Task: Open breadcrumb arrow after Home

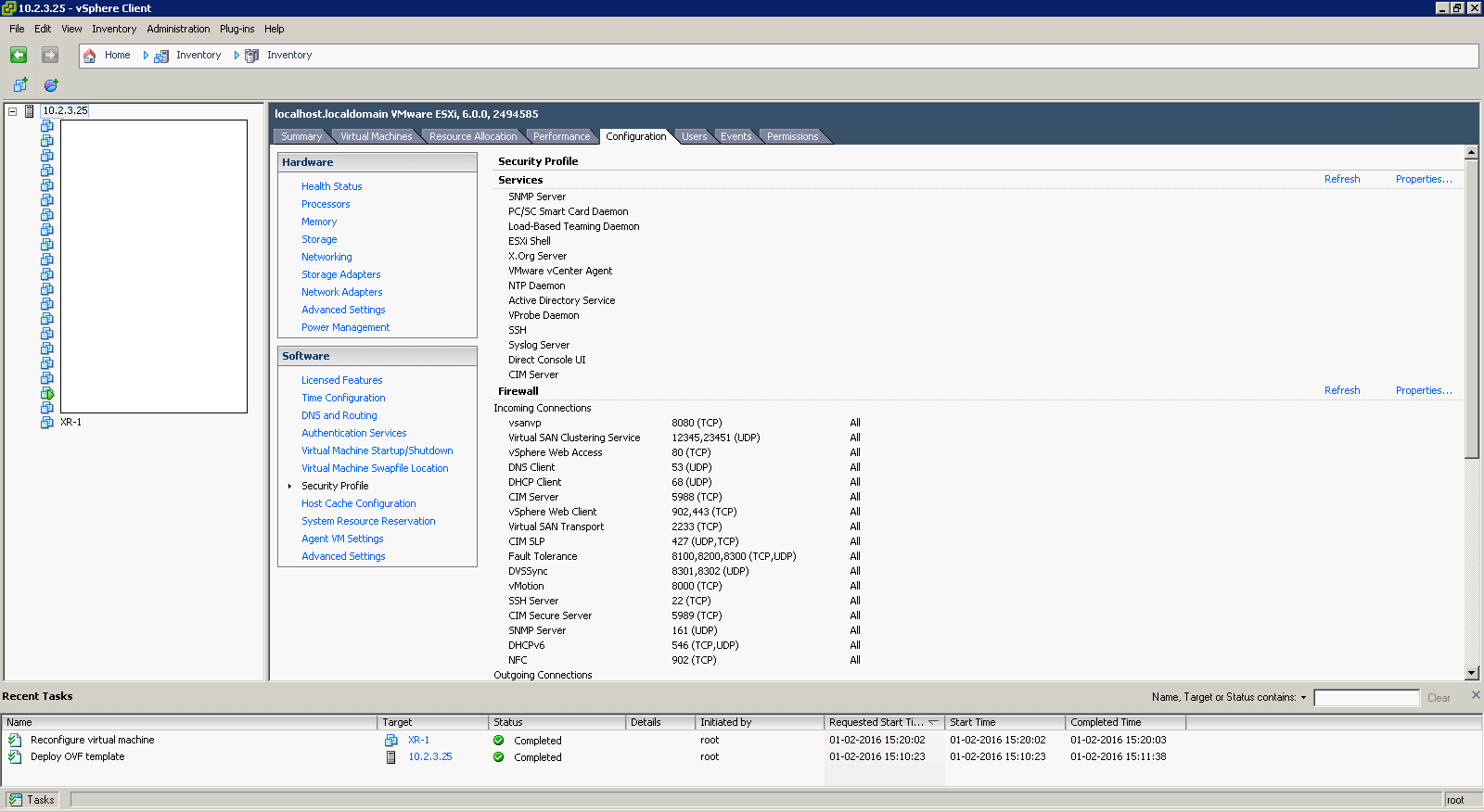Action: click(x=146, y=56)
